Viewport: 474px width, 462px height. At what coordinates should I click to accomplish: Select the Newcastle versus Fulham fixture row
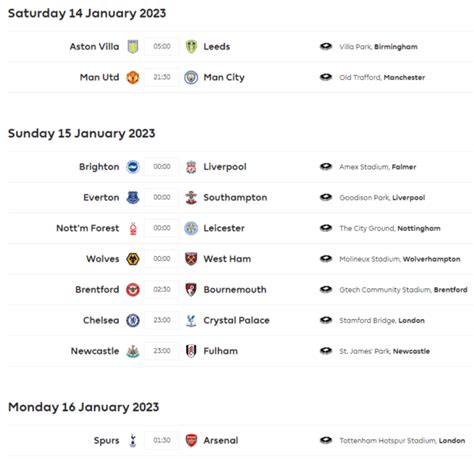coord(240,351)
